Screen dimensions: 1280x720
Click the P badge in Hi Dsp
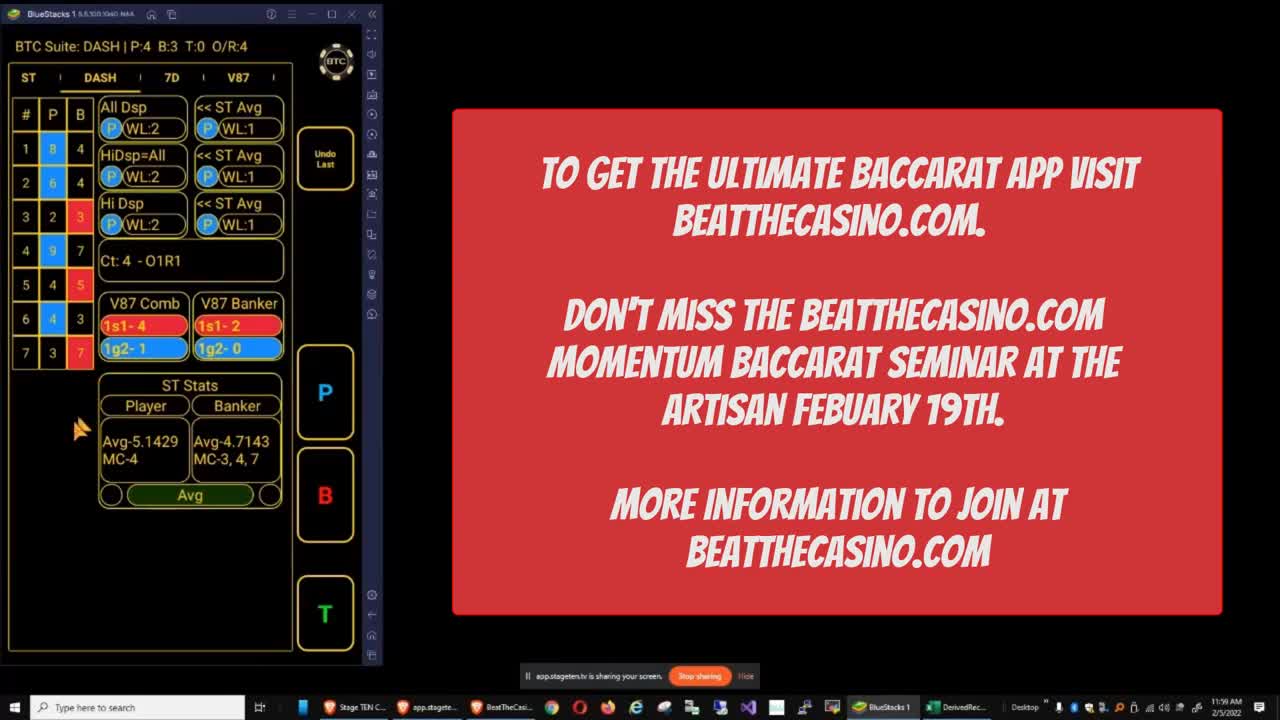tap(111, 224)
